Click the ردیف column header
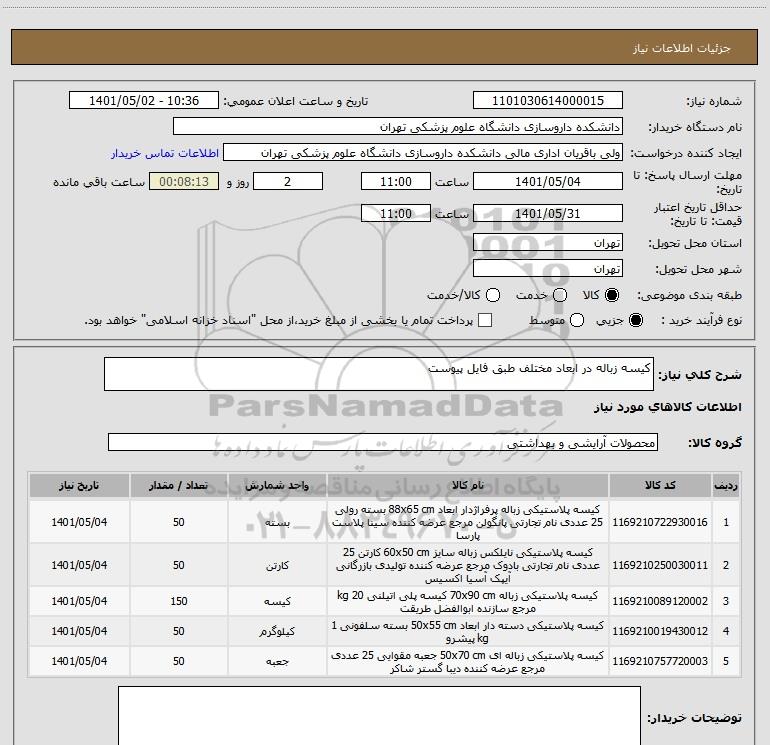 click(726, 486)
